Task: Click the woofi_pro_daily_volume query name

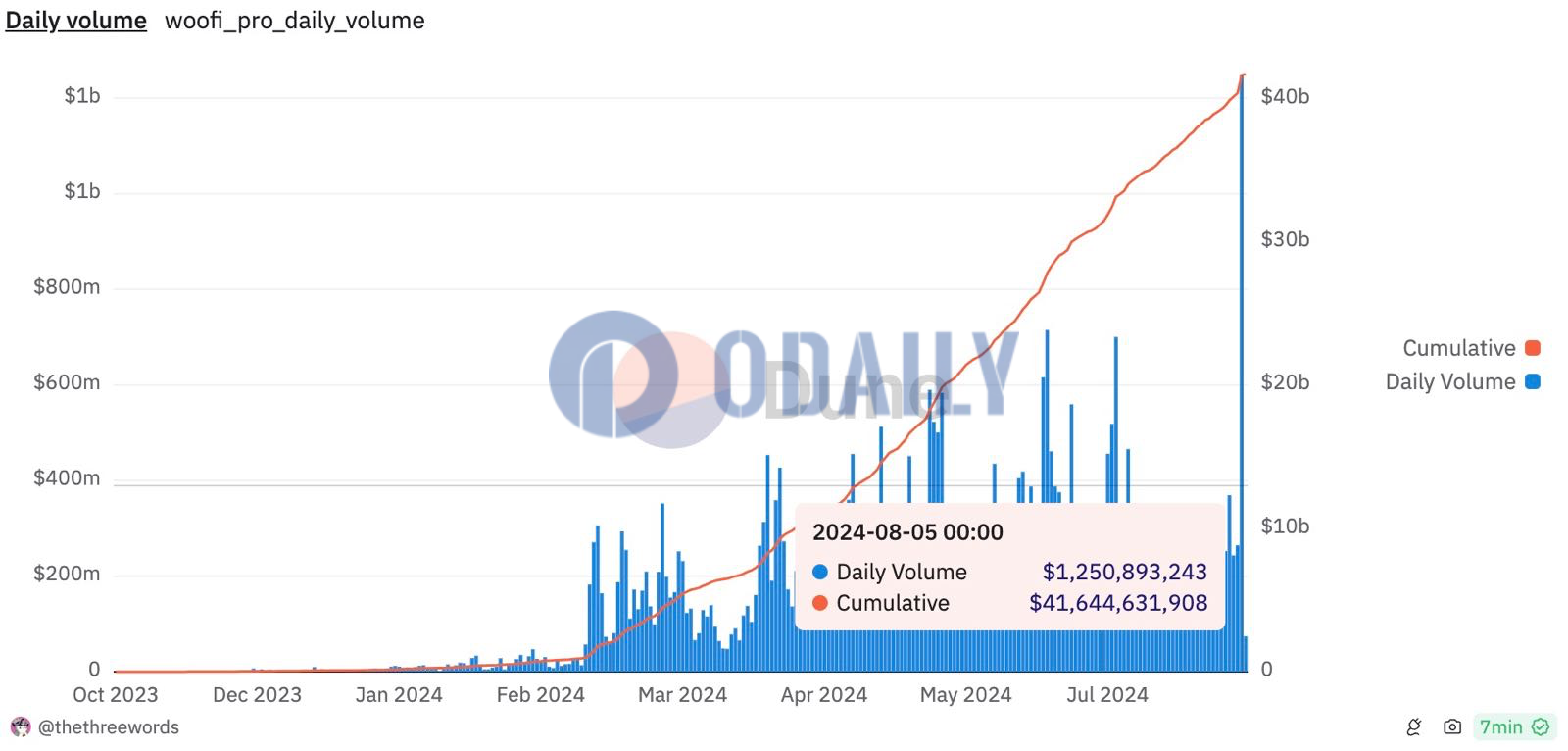Action: [295, 21]
